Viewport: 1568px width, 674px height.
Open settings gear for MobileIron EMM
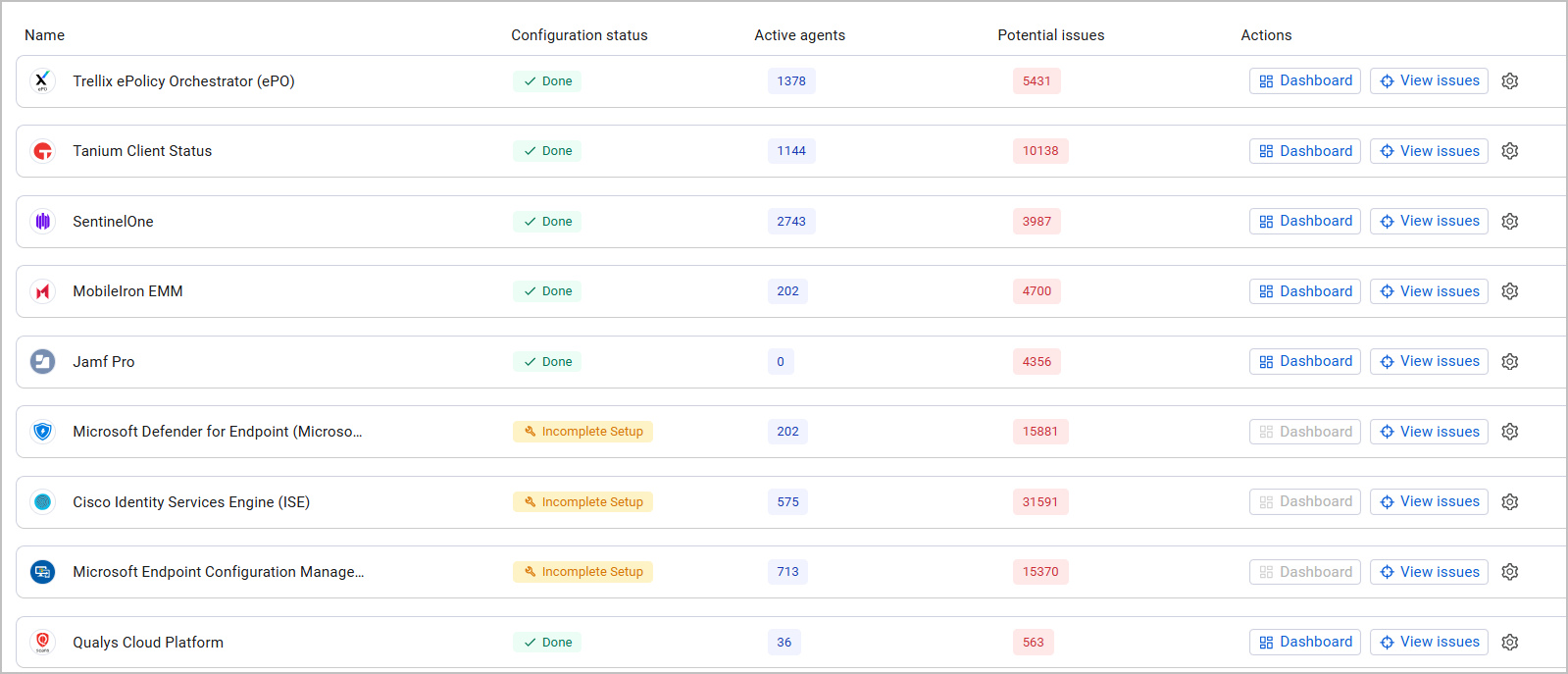(x=1510, y=291)
